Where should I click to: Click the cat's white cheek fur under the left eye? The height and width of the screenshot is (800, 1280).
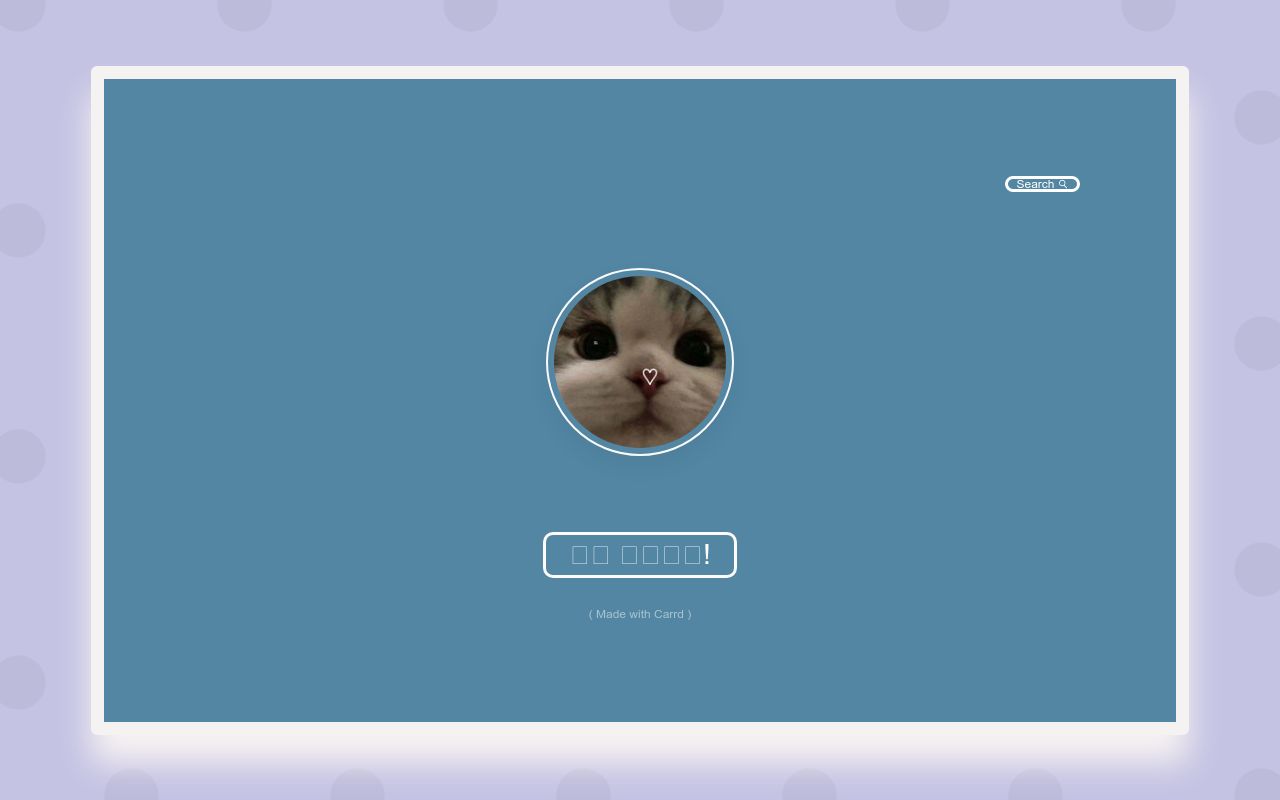pyautogui.click(x=592, y=390)
